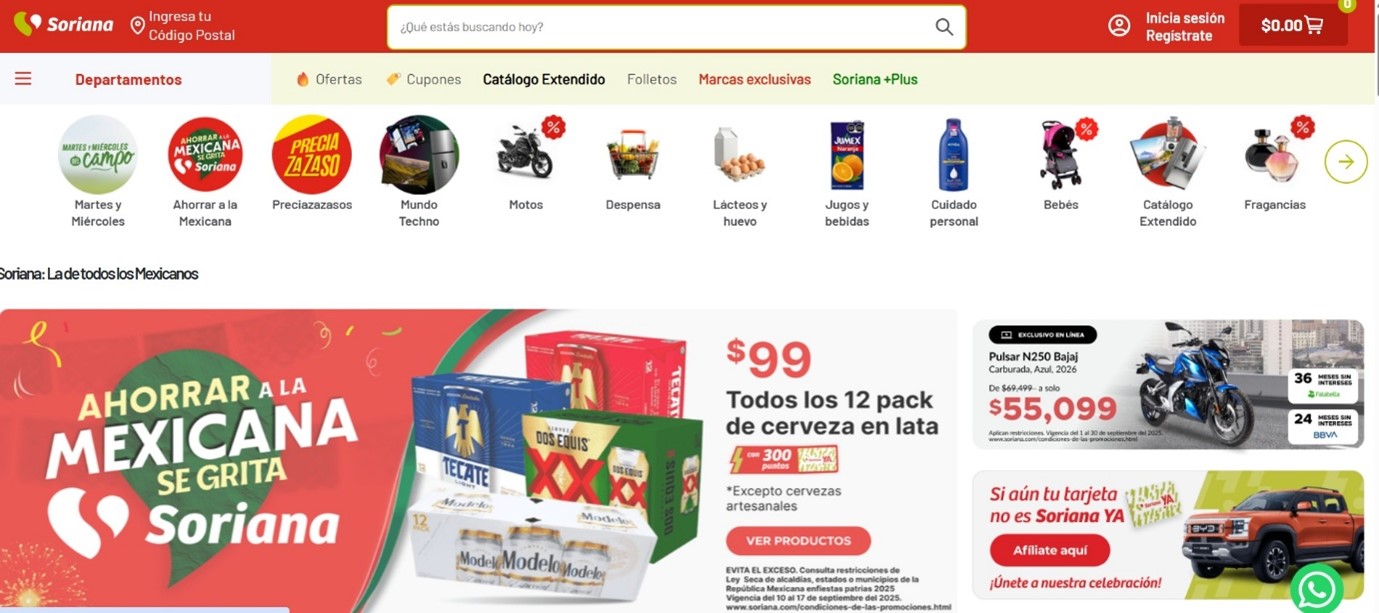Image resolution: width=1379 pixels, height=613 pixels.
Task: Click the user account profile icon
Action: pos(1119,26)
